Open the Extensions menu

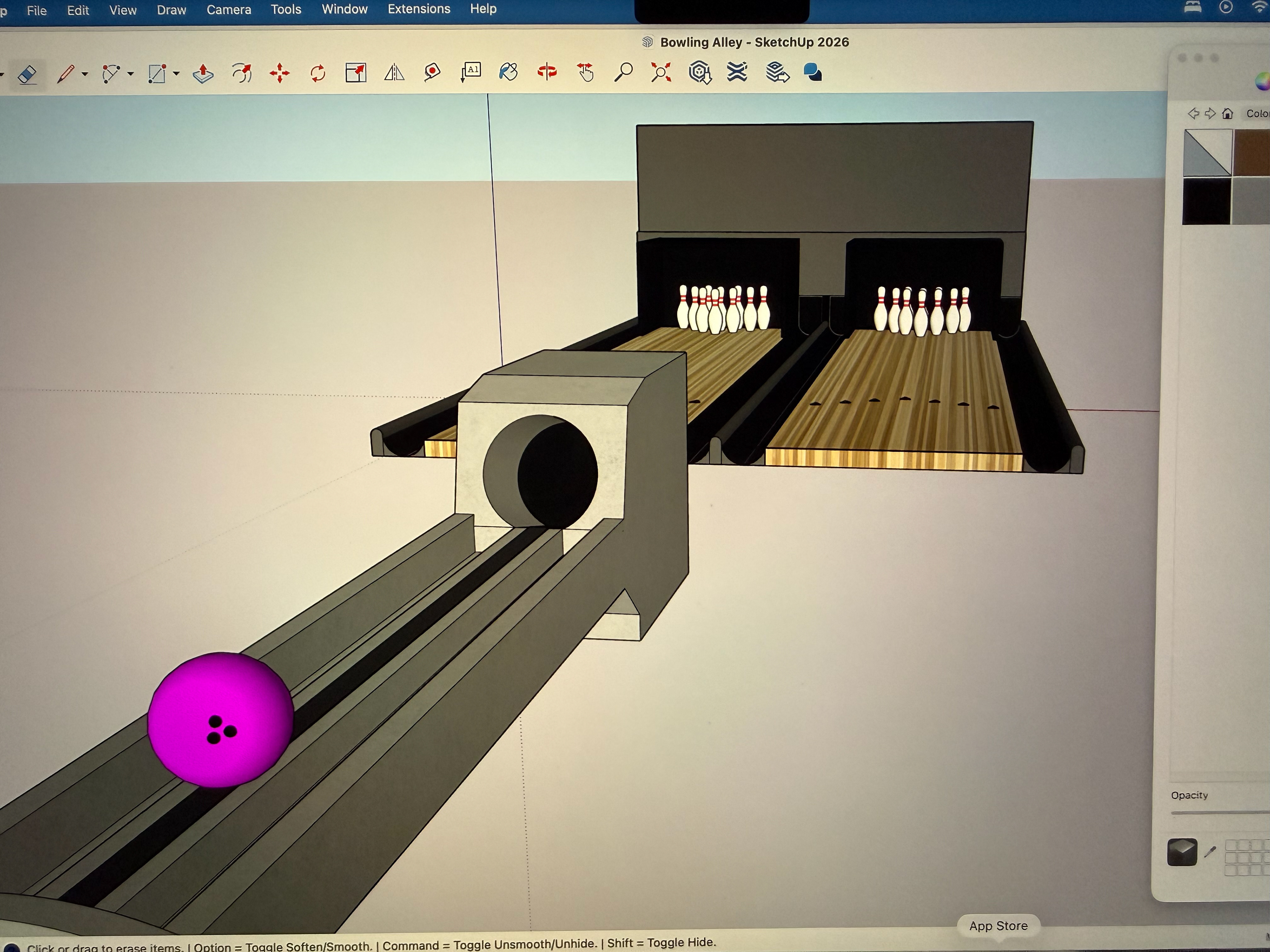[x=419, y=9]
